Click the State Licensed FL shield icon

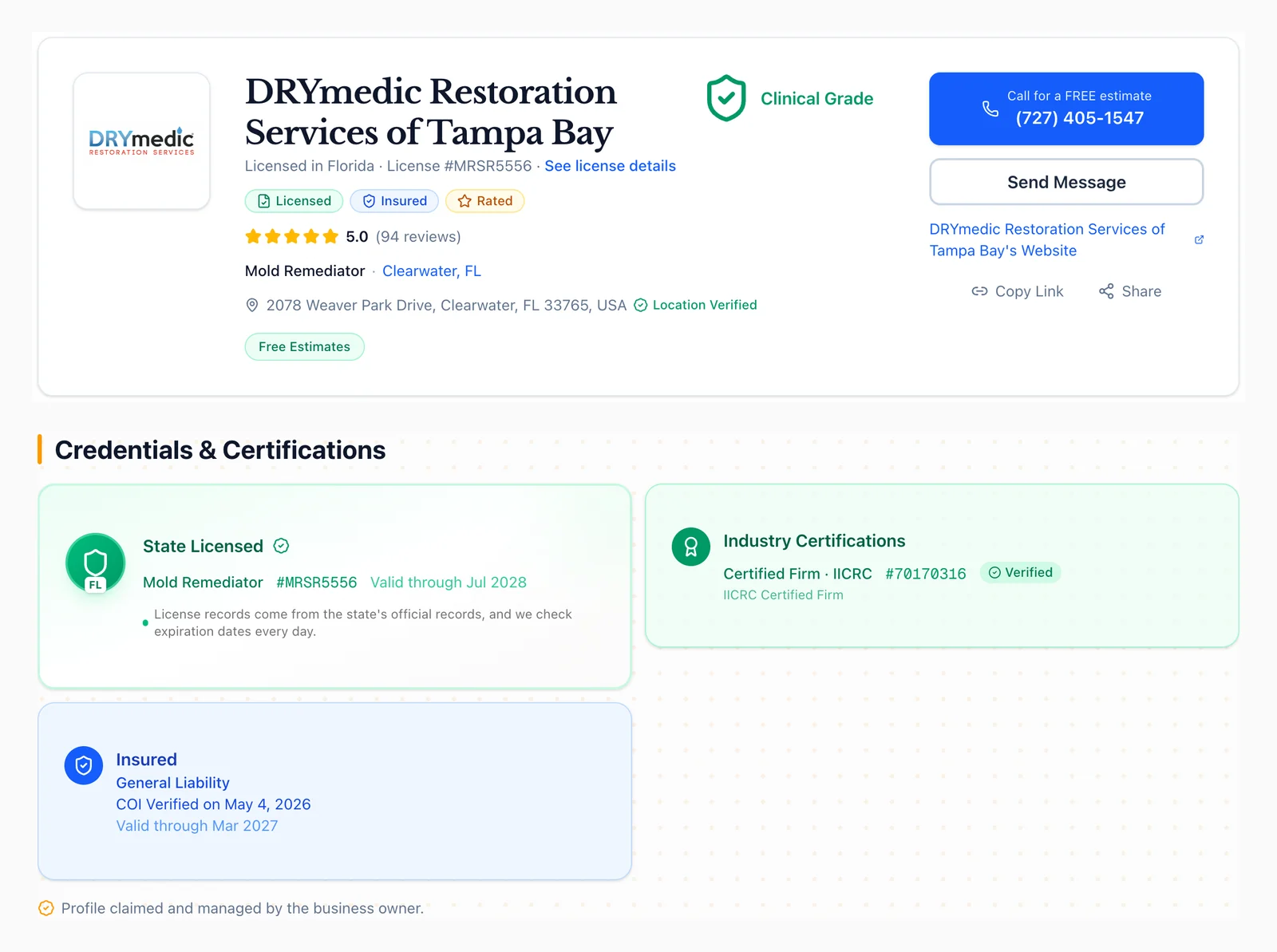click(x=96, y=563)
